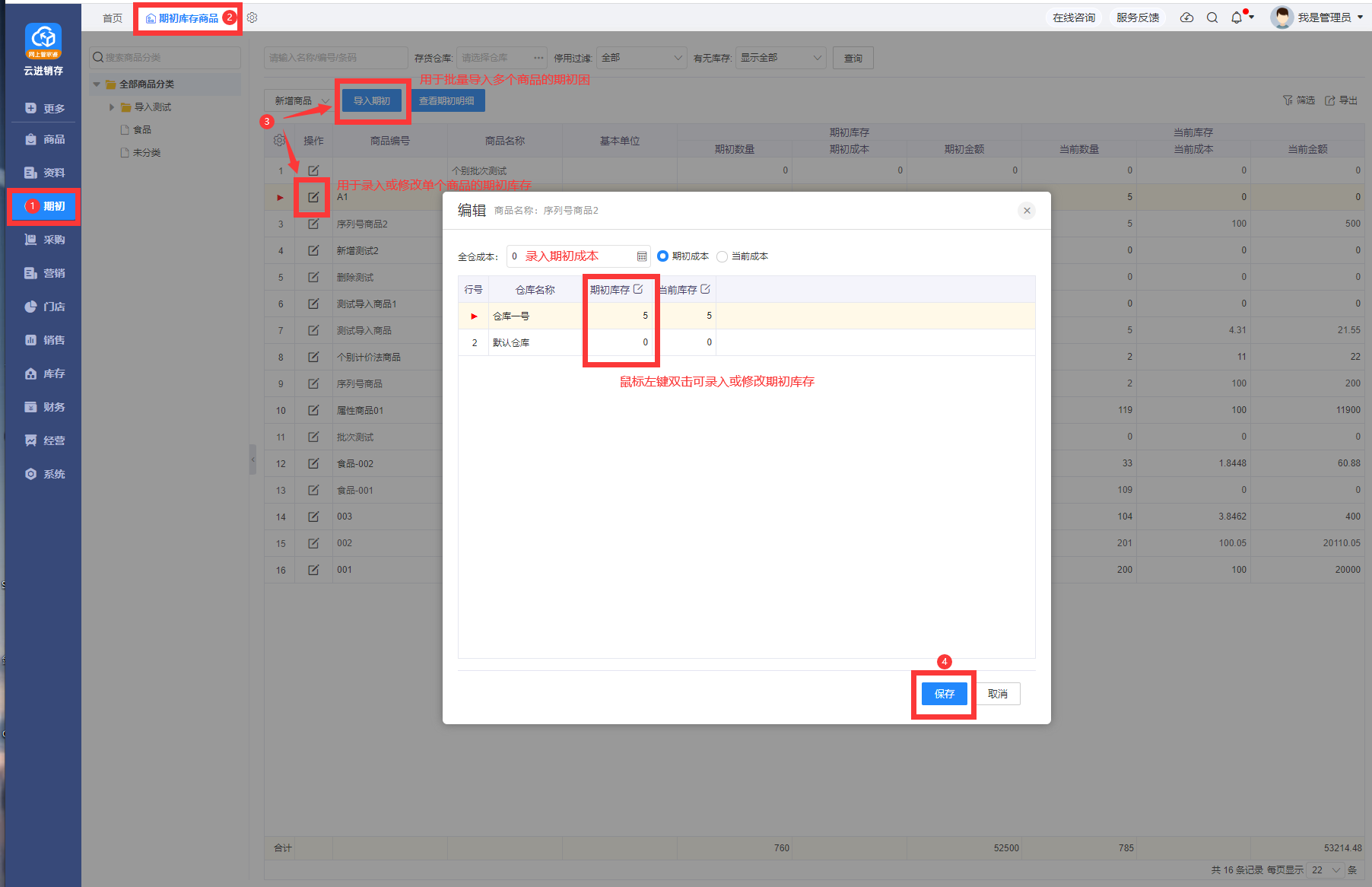The image size is (1372, 887).
Task: Click the 取消 button
Action: pyautogui.click(x=998, y=694)
